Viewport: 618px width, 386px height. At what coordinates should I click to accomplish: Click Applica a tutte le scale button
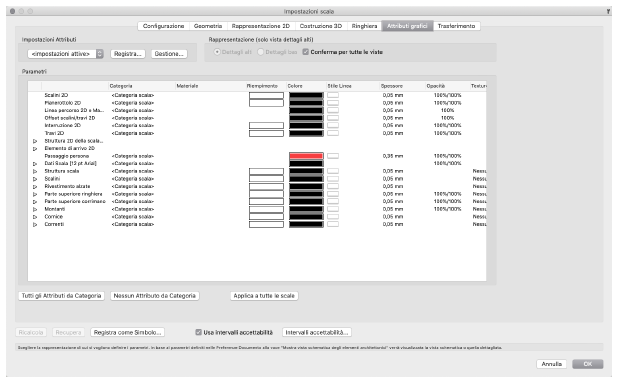(264, 296)
